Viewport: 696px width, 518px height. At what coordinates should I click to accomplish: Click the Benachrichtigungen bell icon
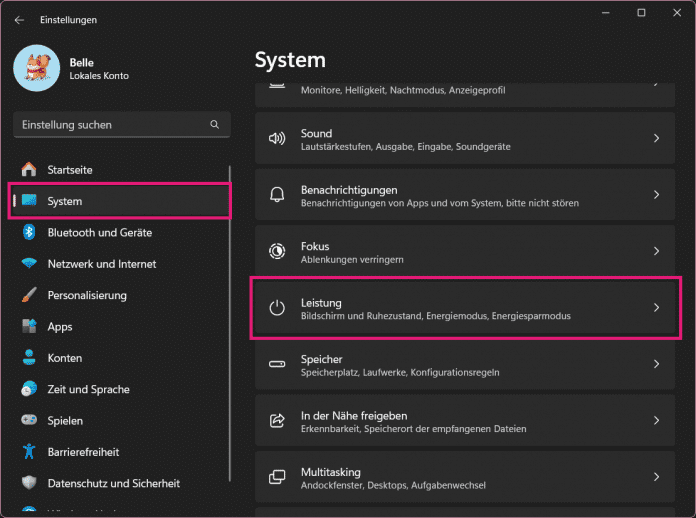(x=277, y=195)
